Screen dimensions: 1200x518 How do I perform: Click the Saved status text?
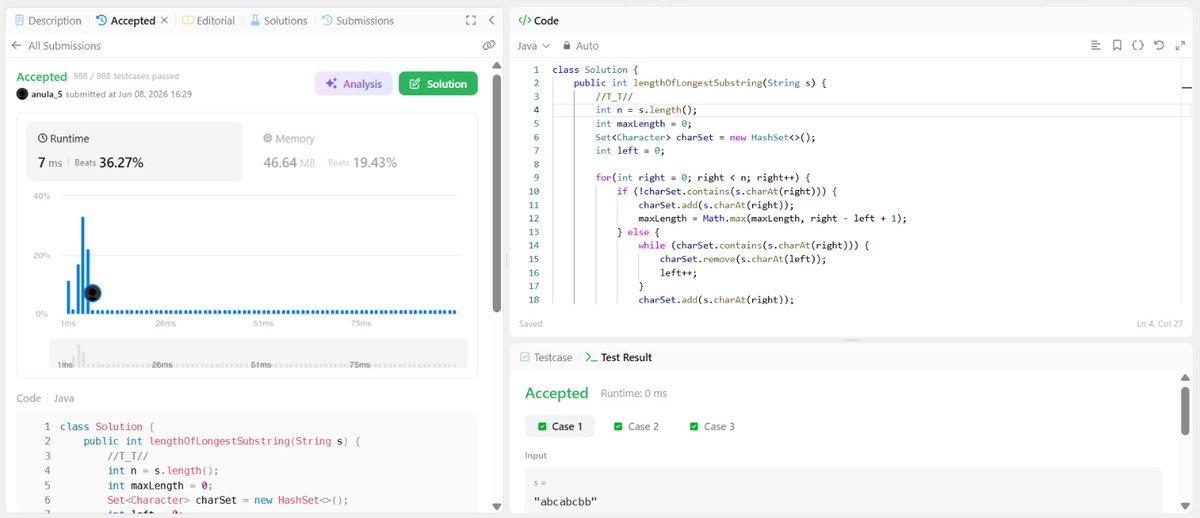[x=530, y=324]
